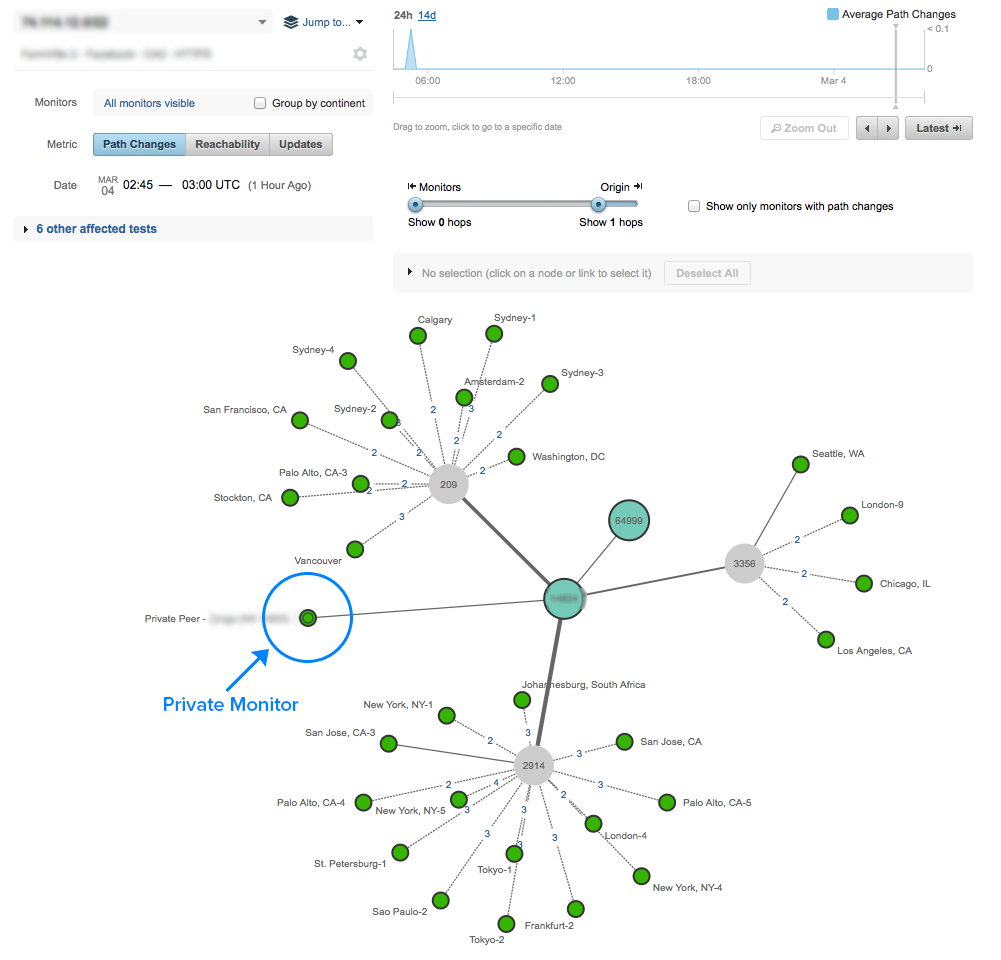
Task: Enable Group by continent checkbox
Action: 260,103
